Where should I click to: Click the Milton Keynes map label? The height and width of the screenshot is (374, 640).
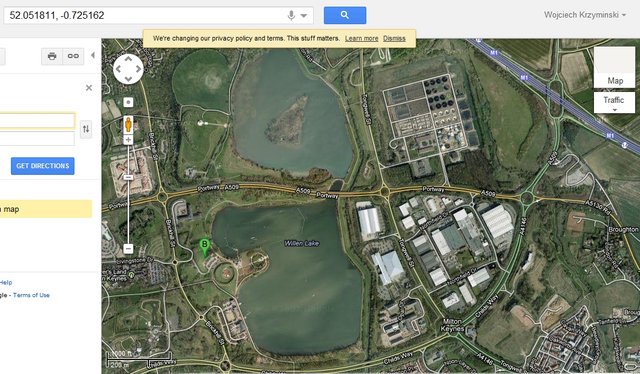coord(452,325)
